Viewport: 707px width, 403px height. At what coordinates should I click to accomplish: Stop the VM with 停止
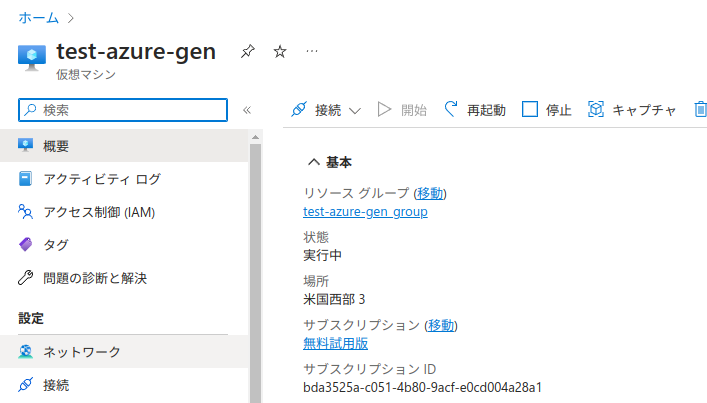(546, 110)
